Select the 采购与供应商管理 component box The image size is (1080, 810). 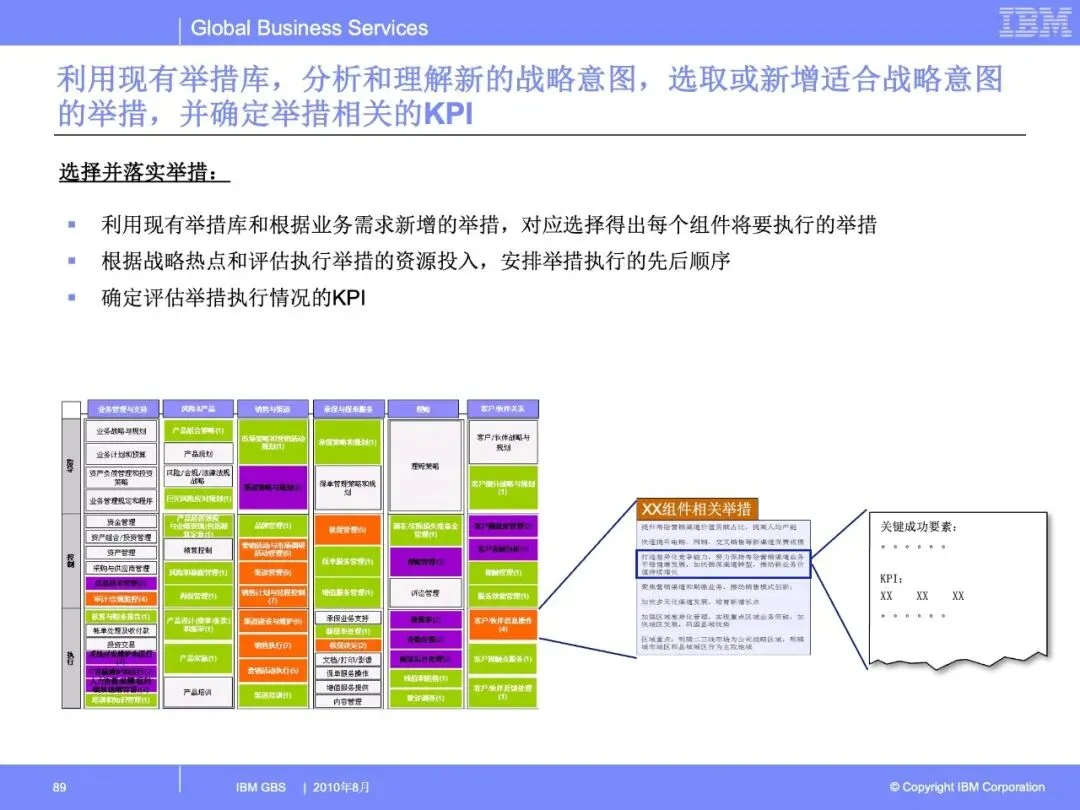coord(121,568)
